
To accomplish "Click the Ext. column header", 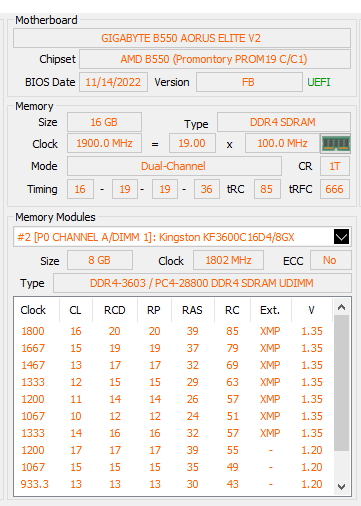I will point(271,310).
